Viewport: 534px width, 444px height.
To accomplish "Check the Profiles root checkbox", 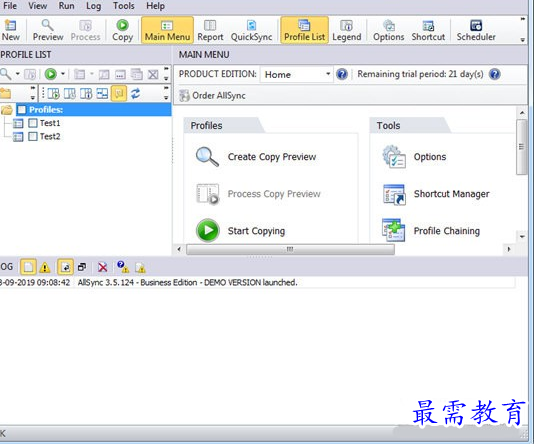I will point(22,110).
